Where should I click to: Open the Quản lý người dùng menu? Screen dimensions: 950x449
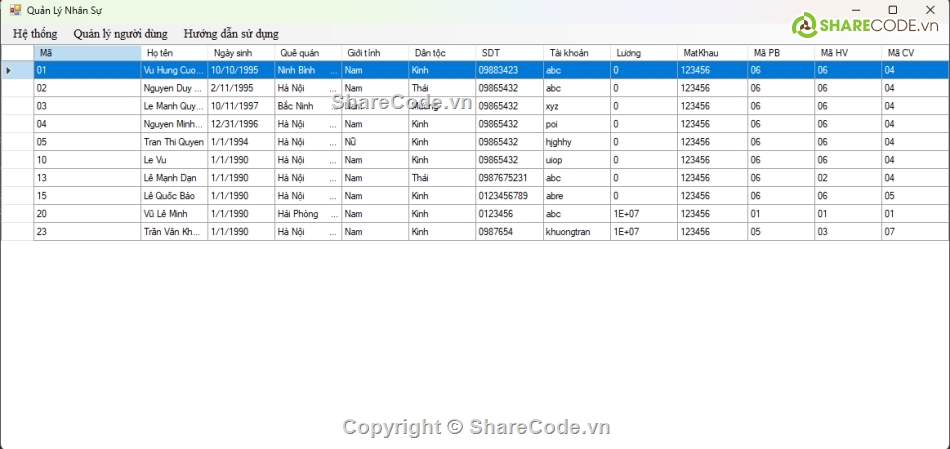tap(120, 33)
